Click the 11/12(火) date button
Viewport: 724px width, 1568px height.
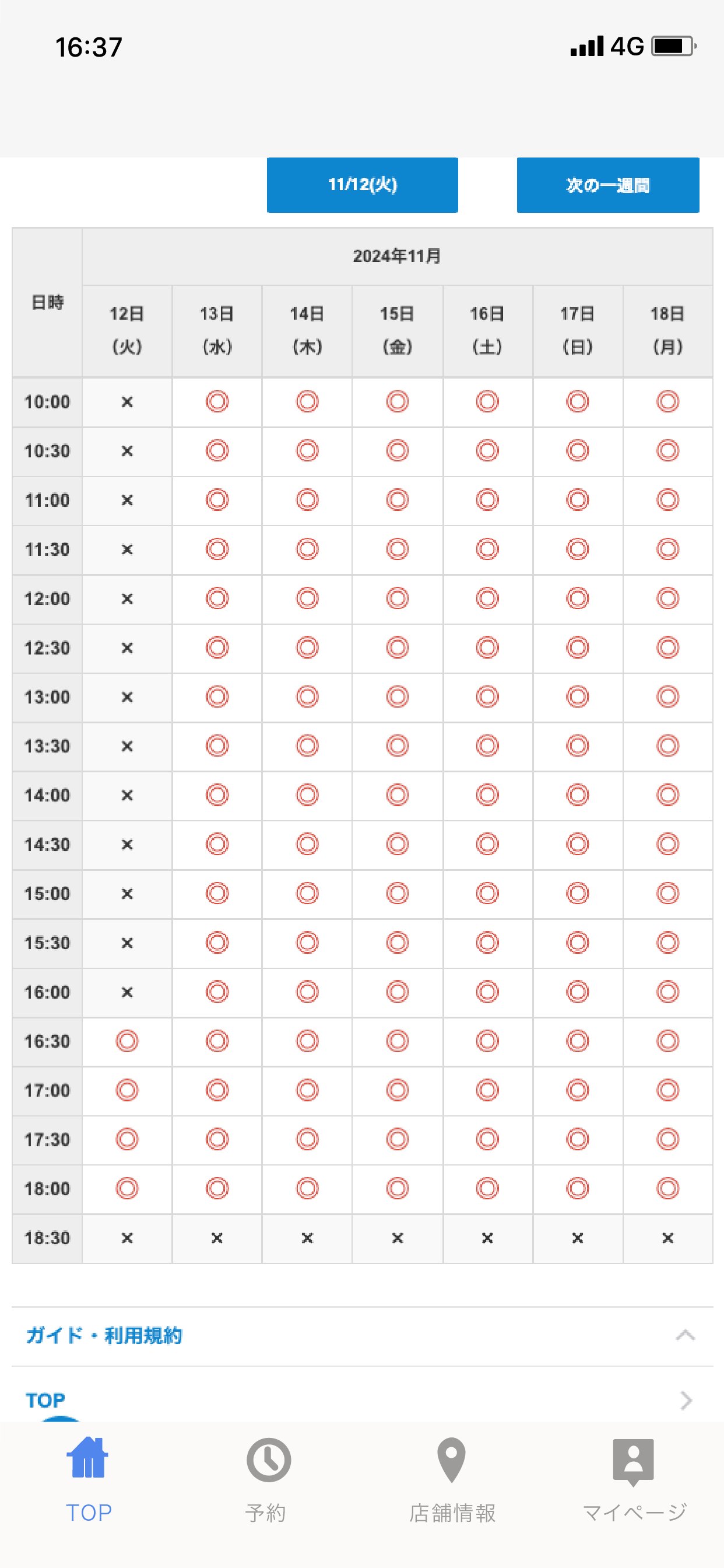click(362, 185)
